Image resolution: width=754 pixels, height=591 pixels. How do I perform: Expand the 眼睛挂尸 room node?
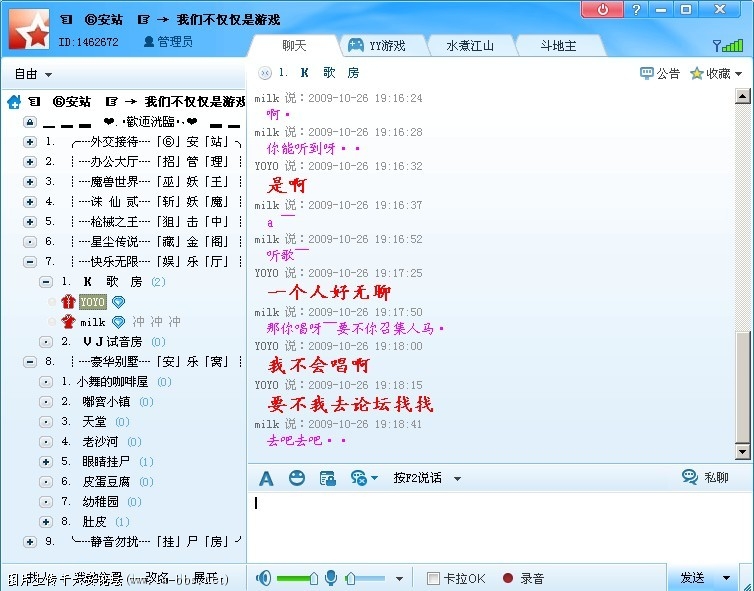(46, 462)
